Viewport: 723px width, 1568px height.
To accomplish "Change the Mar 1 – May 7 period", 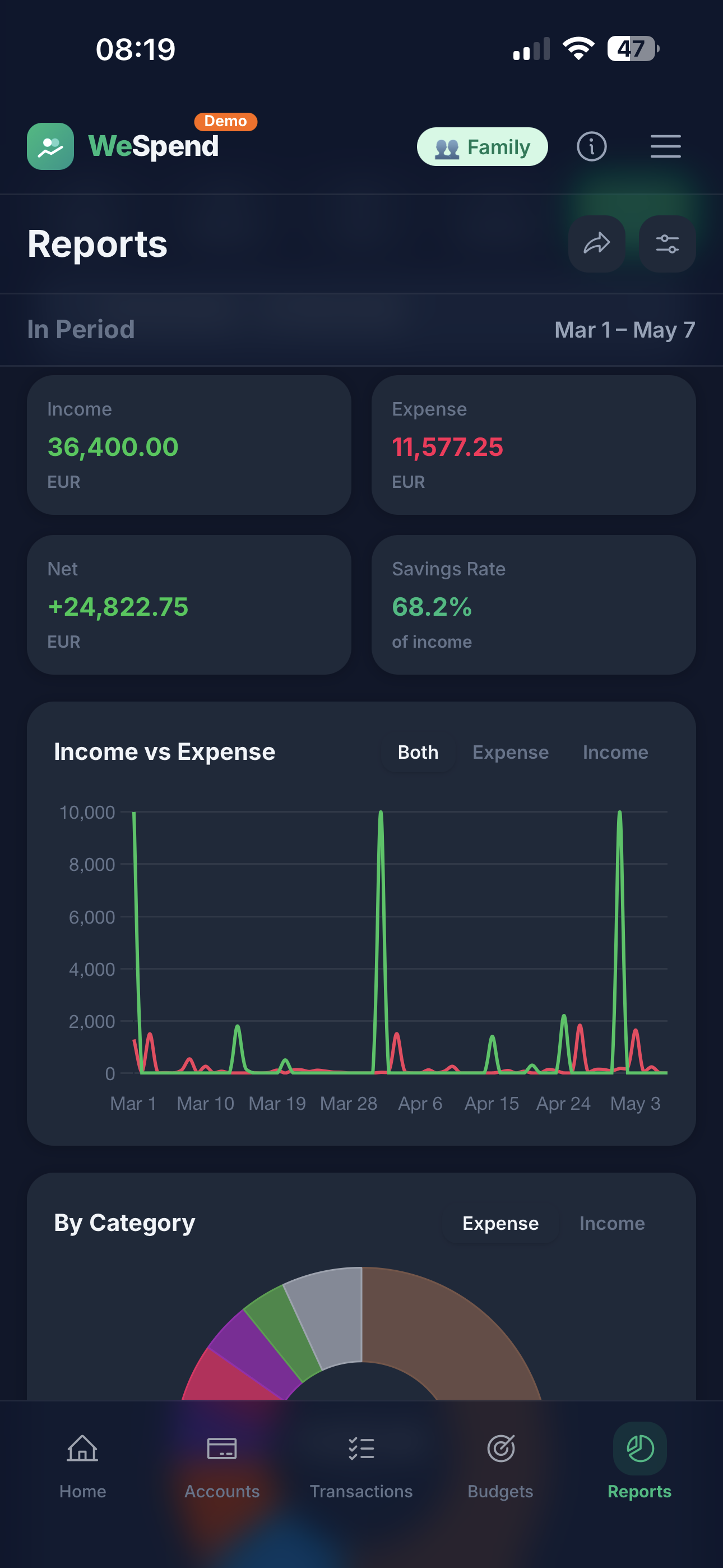I will coord(624,330).
